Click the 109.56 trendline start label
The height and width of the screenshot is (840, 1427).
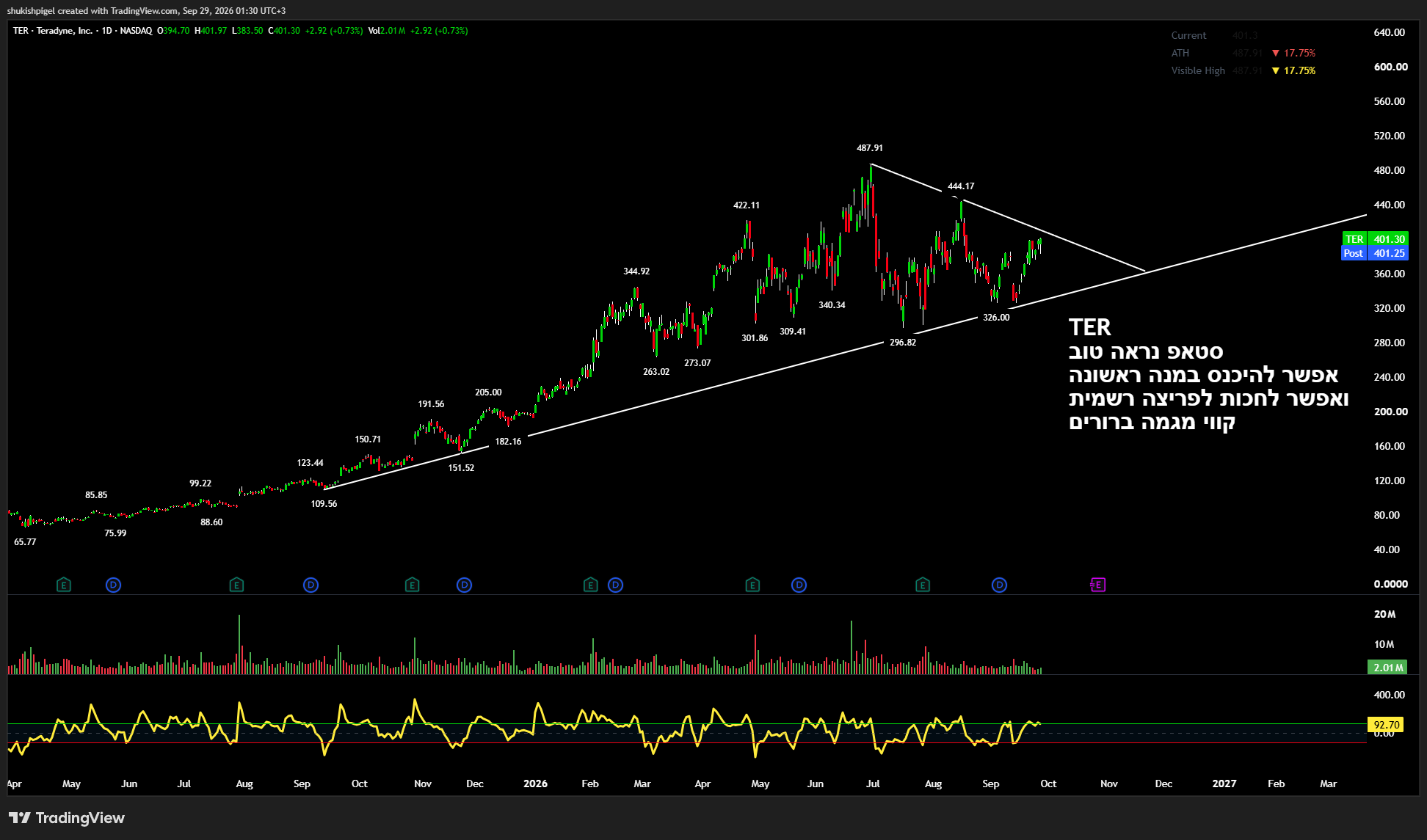[324, 504]
